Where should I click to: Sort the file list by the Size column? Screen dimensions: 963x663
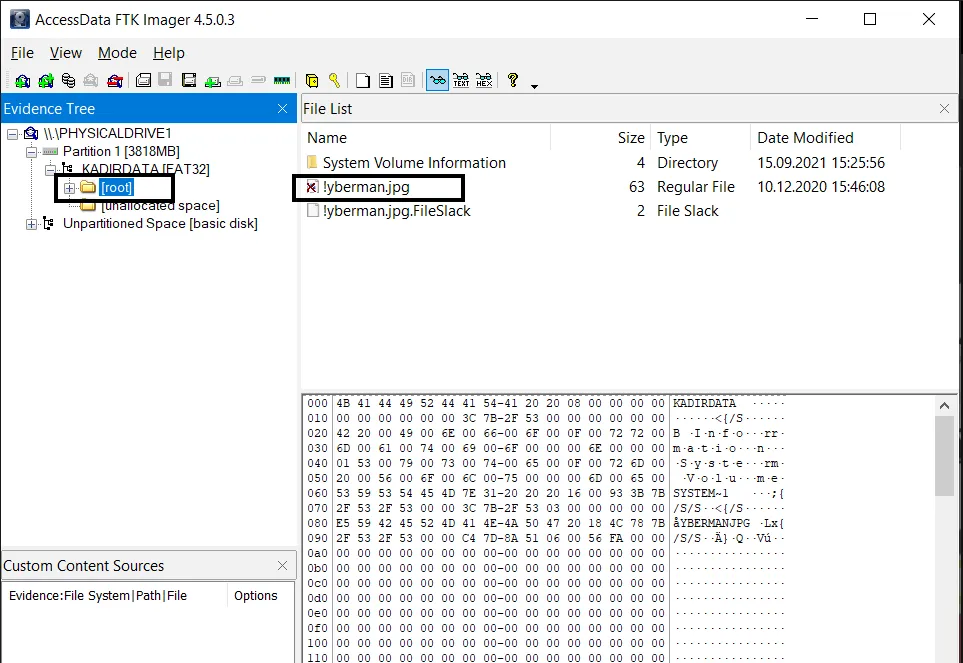pyautogui.click(x=601, y=138)
